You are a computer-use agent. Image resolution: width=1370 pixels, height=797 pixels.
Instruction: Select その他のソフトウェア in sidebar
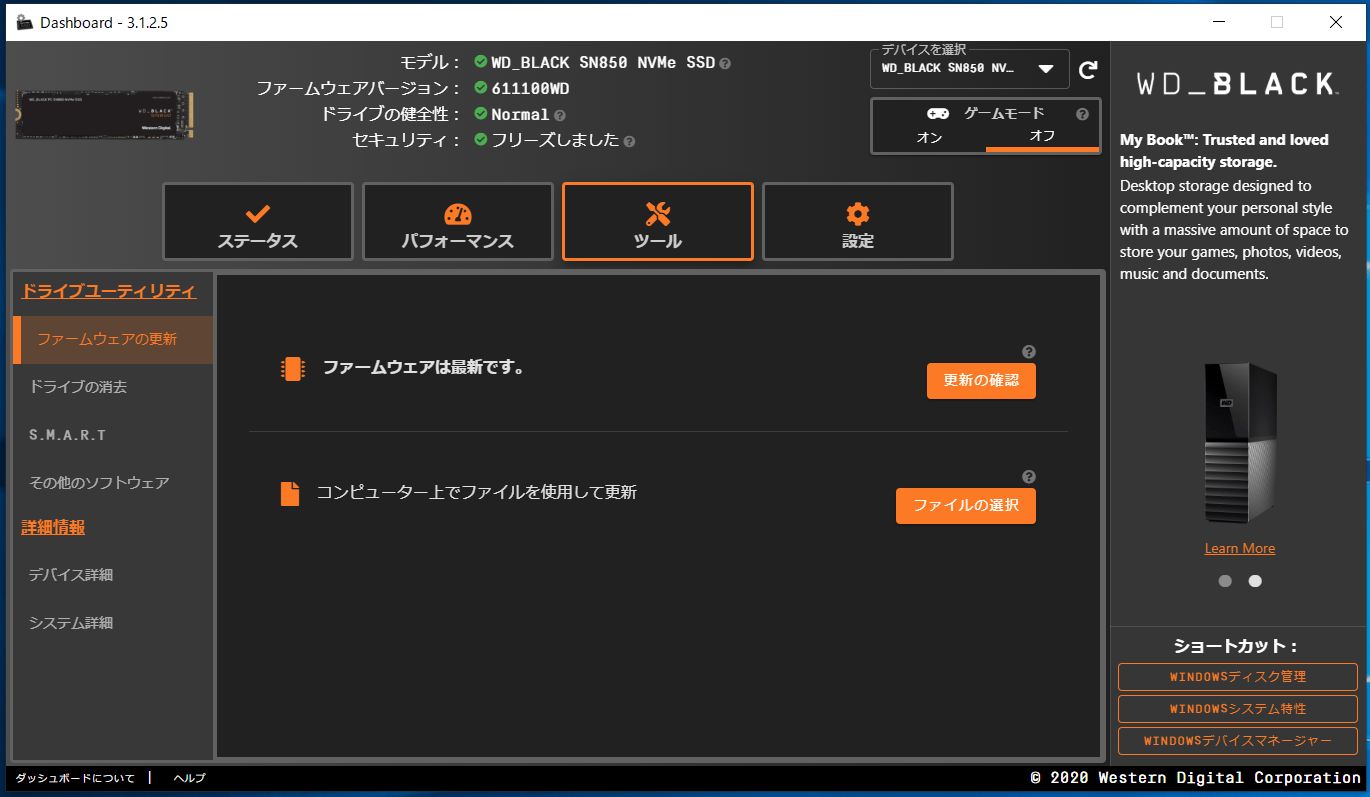113,483
